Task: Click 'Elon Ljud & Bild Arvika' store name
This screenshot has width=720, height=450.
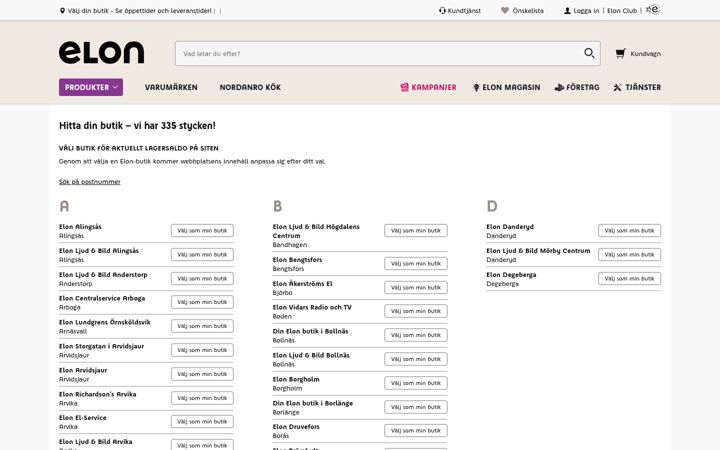Action: [96, 442]
